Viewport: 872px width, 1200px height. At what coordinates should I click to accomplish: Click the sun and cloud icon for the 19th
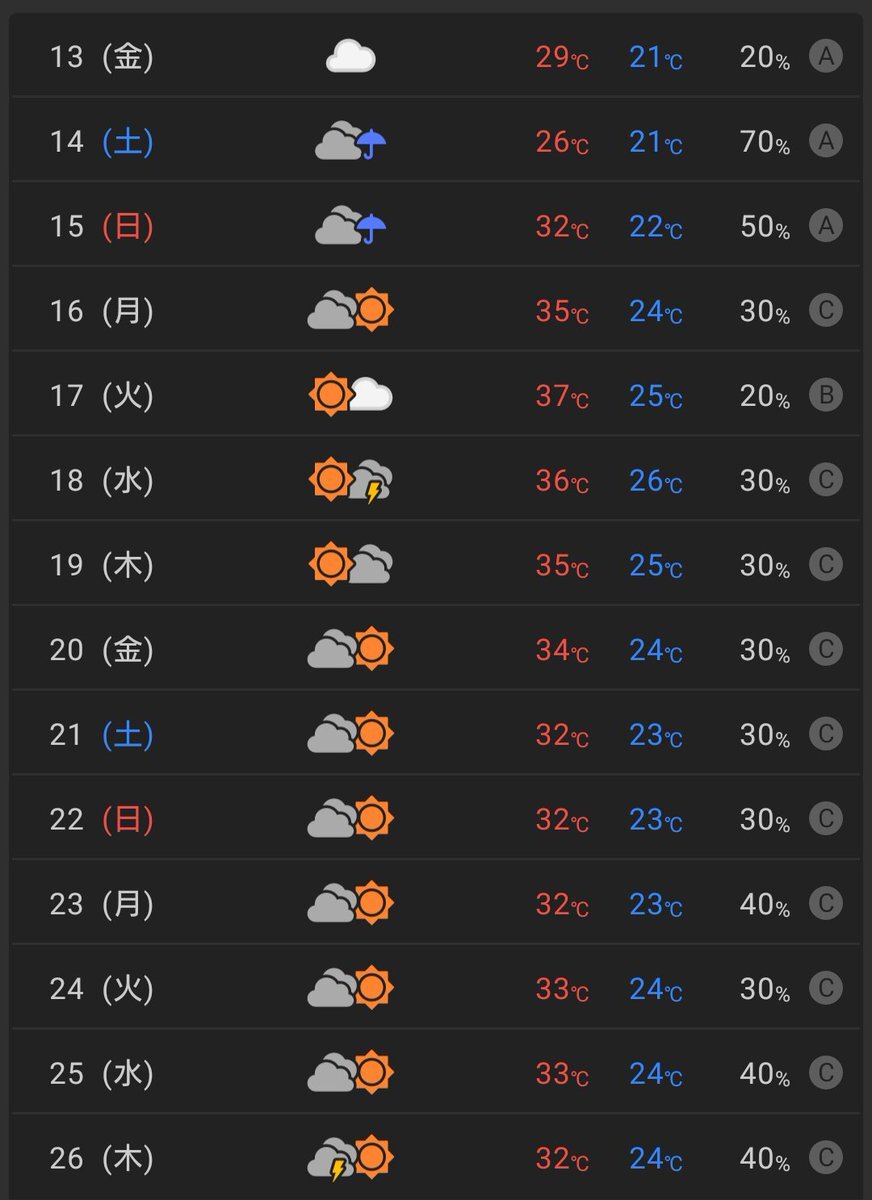350,565
